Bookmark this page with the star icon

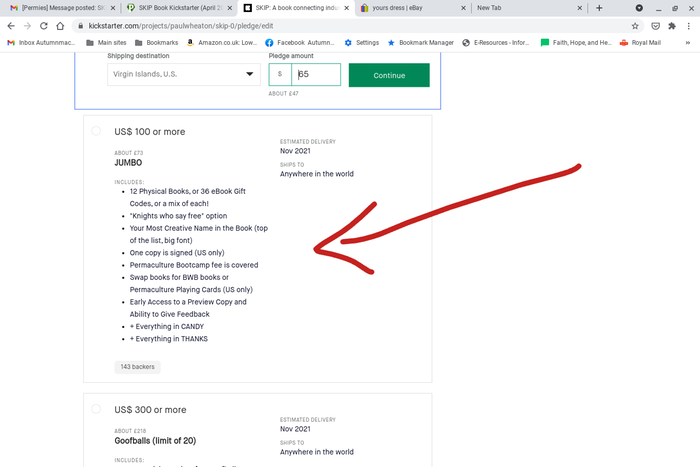coord(635,26)
